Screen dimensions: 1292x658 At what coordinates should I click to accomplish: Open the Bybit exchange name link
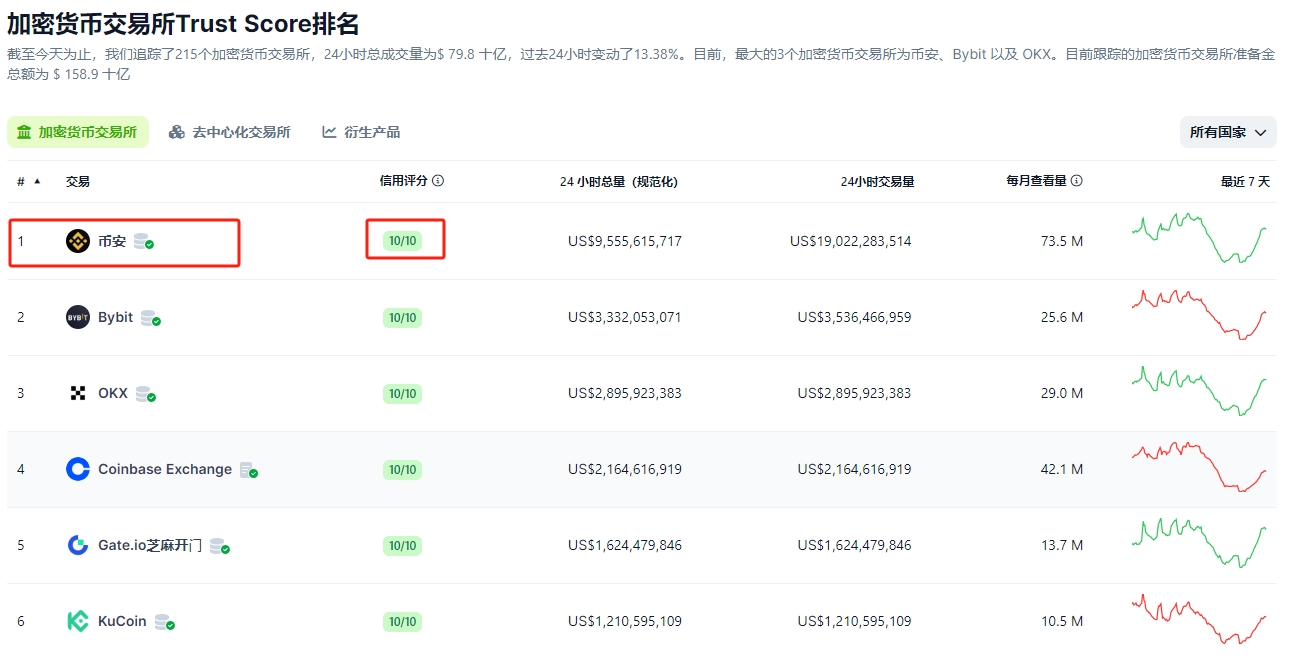click(x=115, y=317)
